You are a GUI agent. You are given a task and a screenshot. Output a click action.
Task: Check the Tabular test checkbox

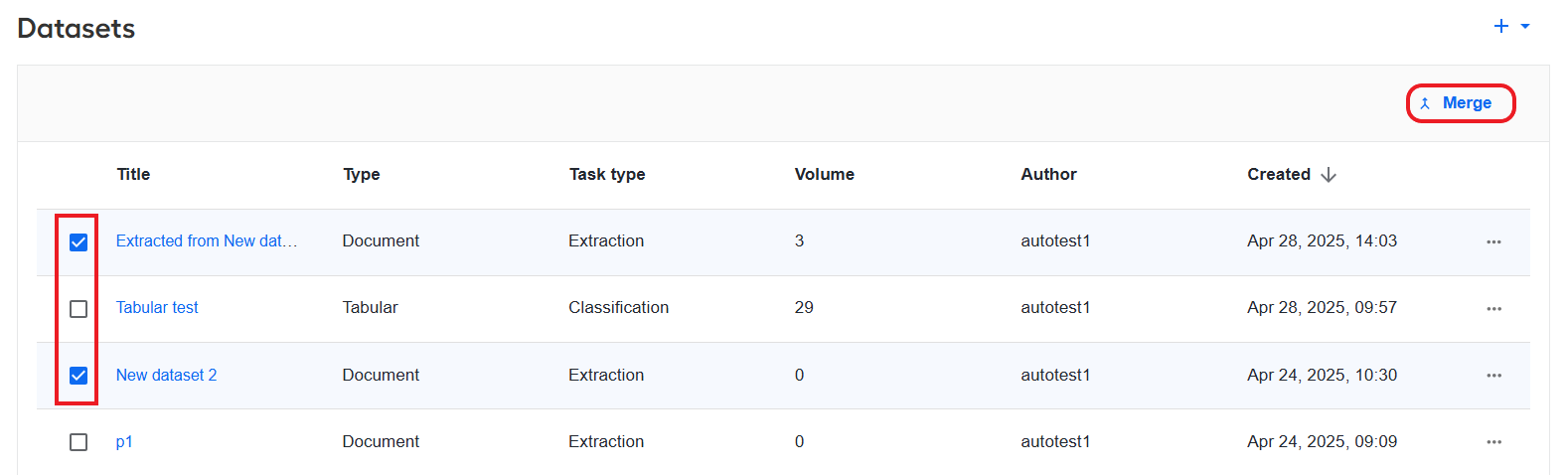[x=78, y=309]
